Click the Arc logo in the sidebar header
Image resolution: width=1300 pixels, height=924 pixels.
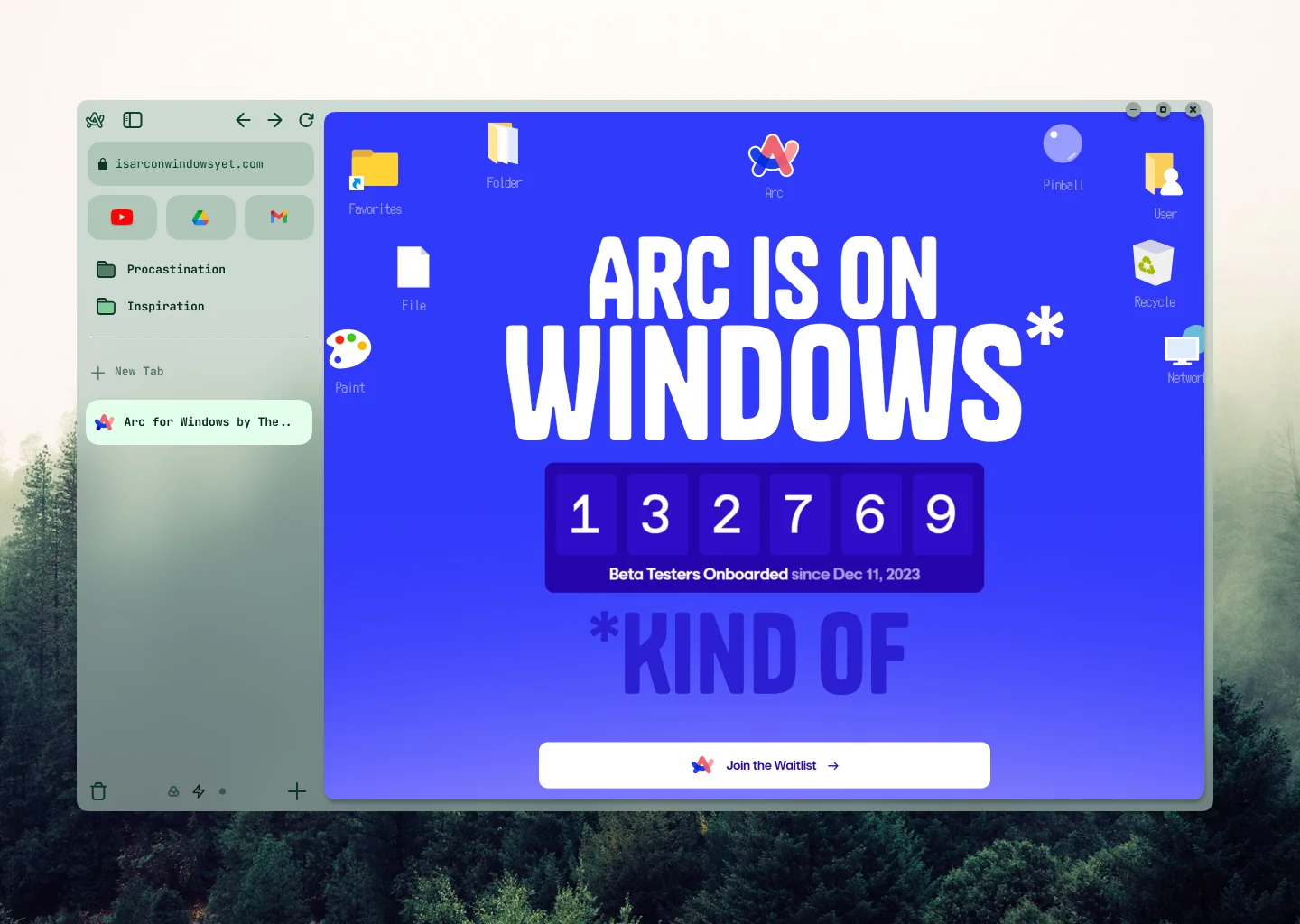pos(95,119)
